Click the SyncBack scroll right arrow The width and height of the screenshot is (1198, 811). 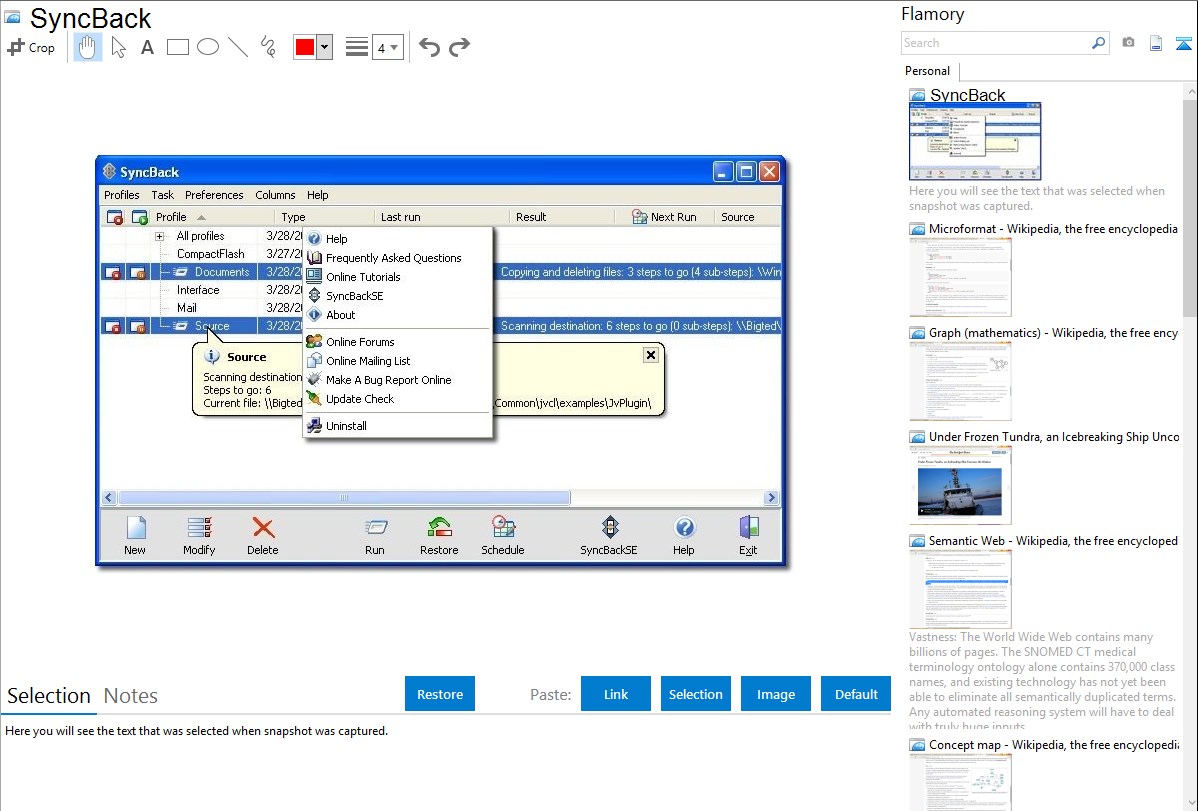[x=772, y=498]
